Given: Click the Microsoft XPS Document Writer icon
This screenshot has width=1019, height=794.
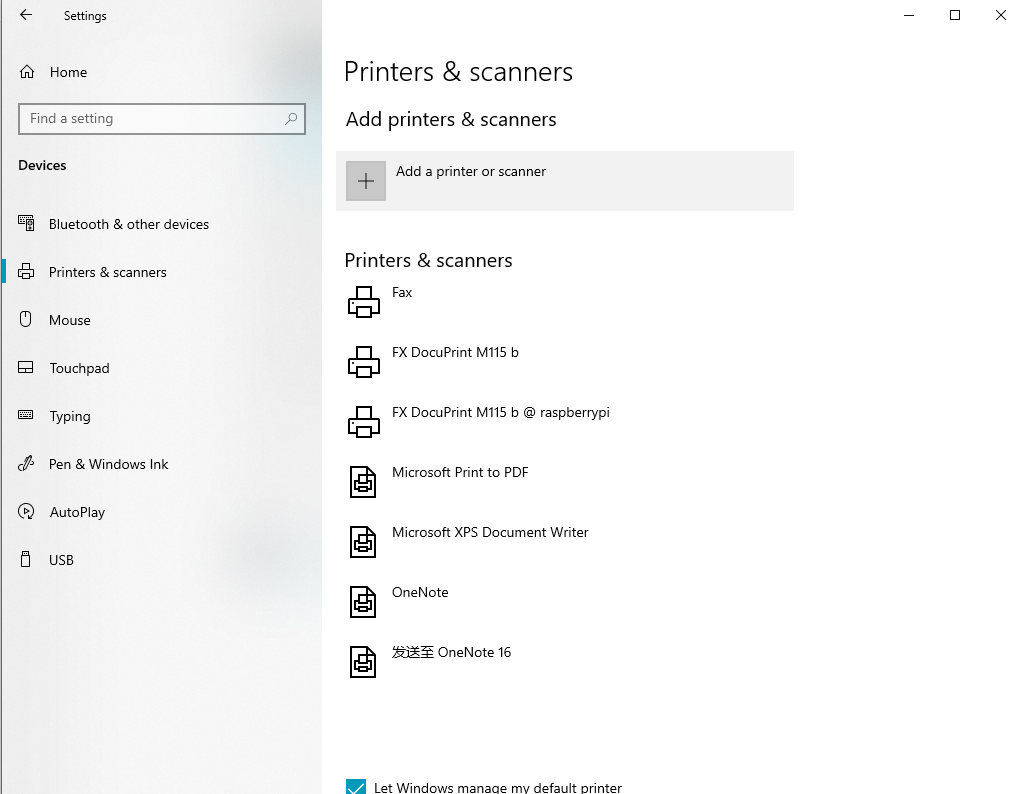Looking at the screenshot, I should pyautogui.click(x=363, y=542).
